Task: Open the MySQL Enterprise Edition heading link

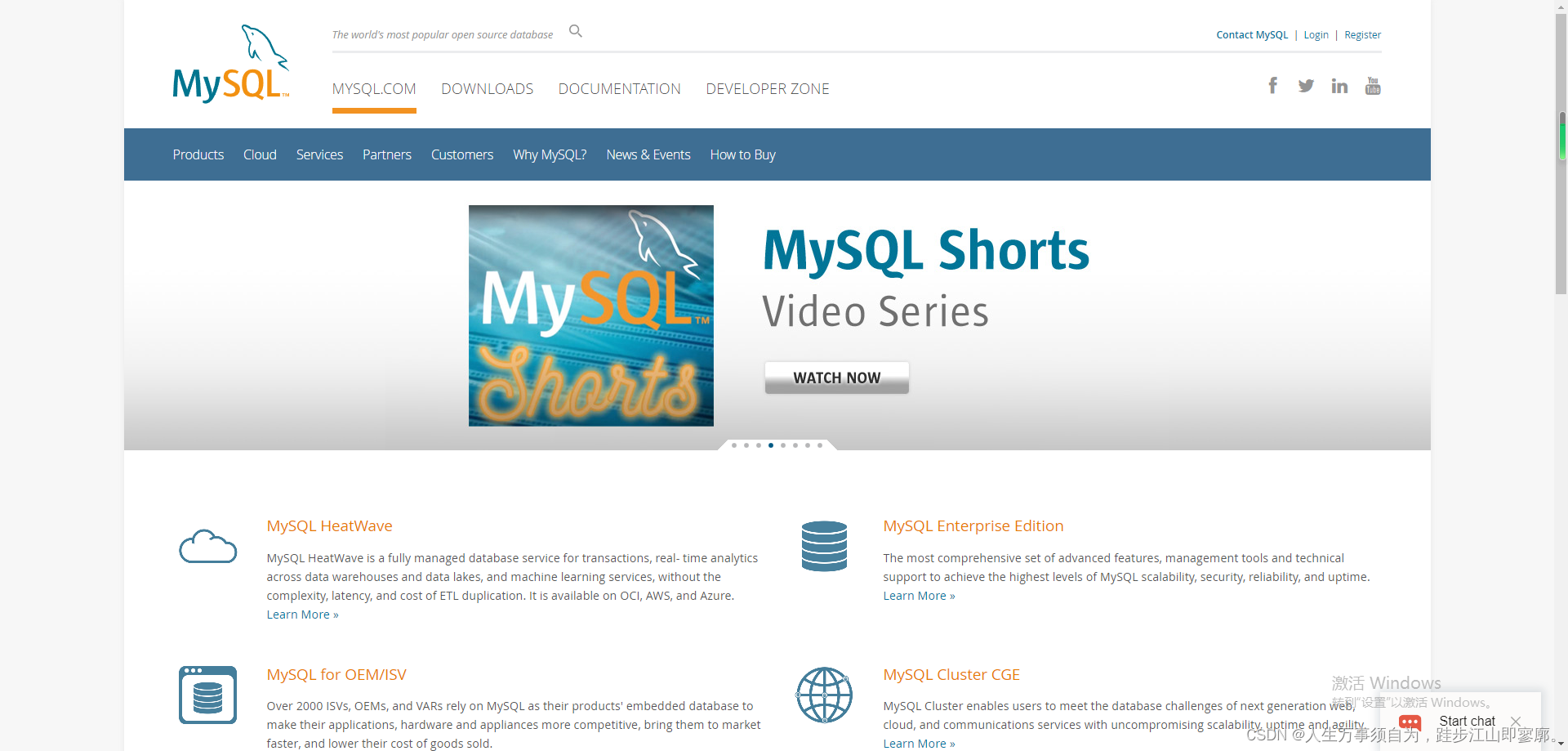Action: coord(973,526)
